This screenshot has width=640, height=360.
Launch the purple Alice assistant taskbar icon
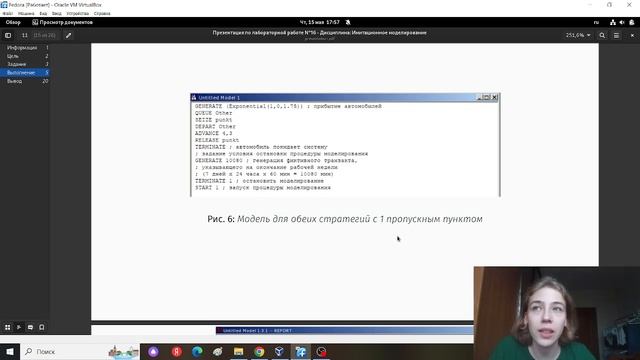[x=153, y=351]
